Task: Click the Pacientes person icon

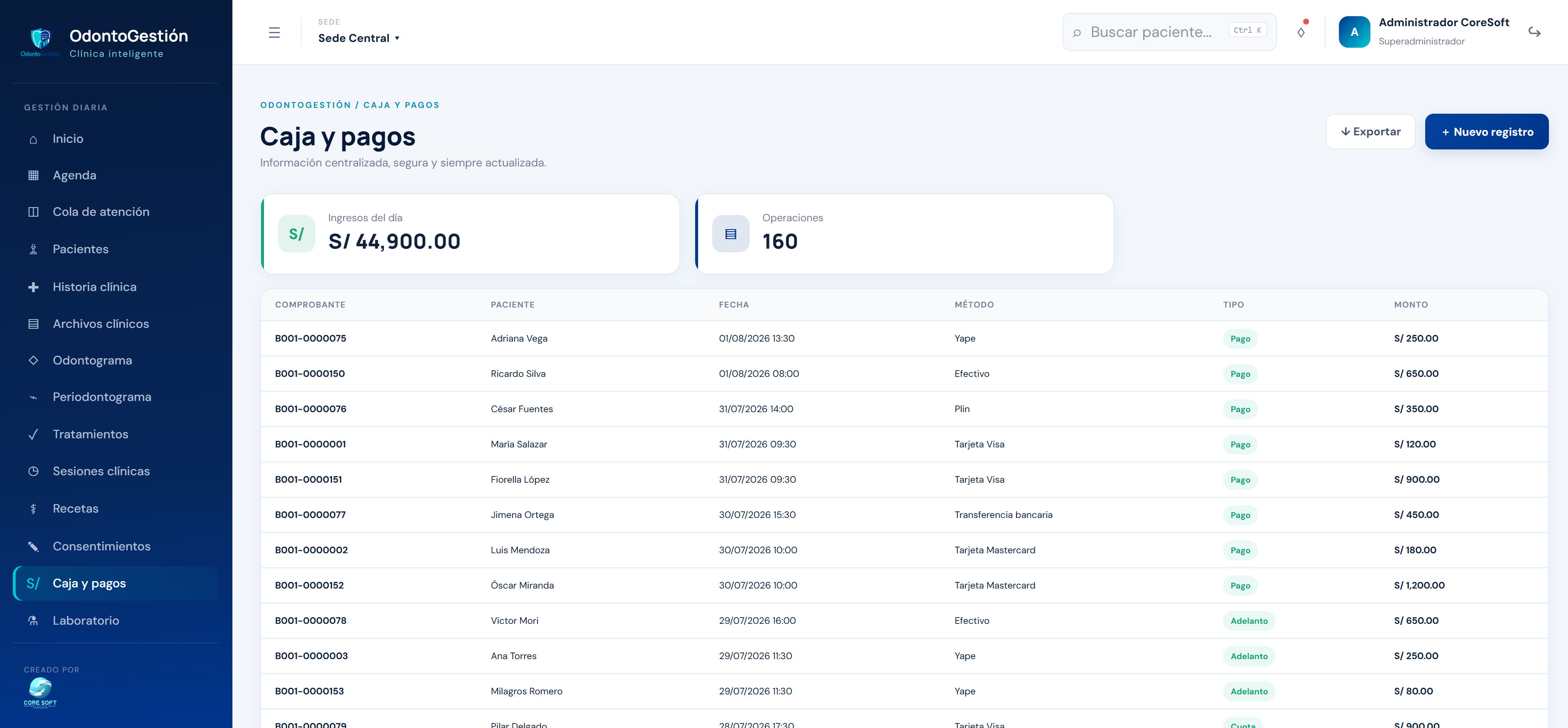Action: click(34, 249)
